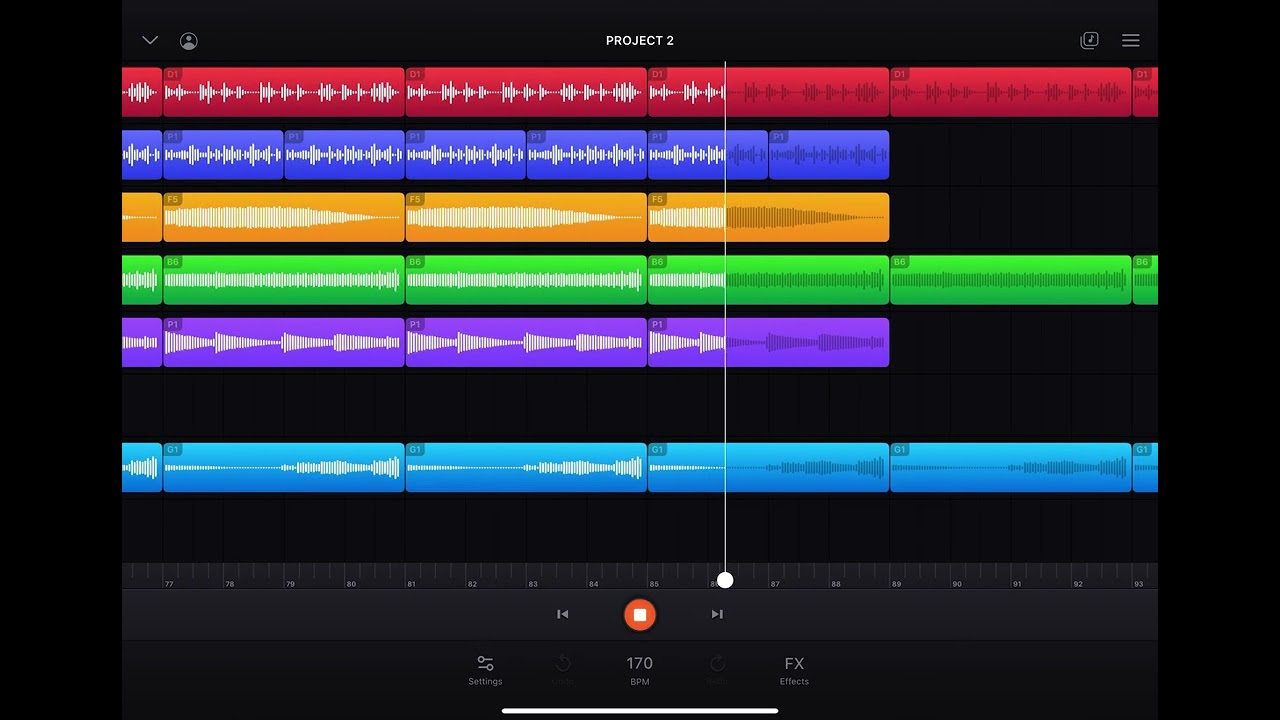1280x720 pixels.
Task: Grab the white playhead handle
Action: coord(725,580)
